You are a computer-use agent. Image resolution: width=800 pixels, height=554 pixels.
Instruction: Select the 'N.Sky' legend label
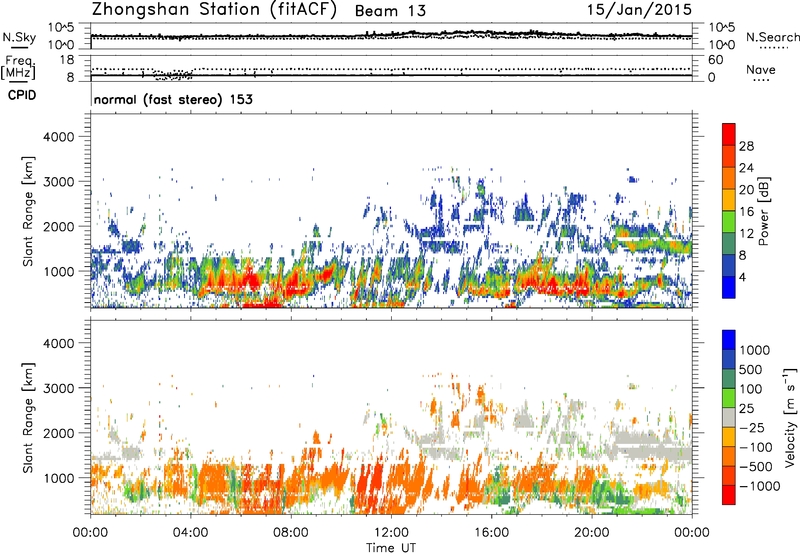(19, 37)
